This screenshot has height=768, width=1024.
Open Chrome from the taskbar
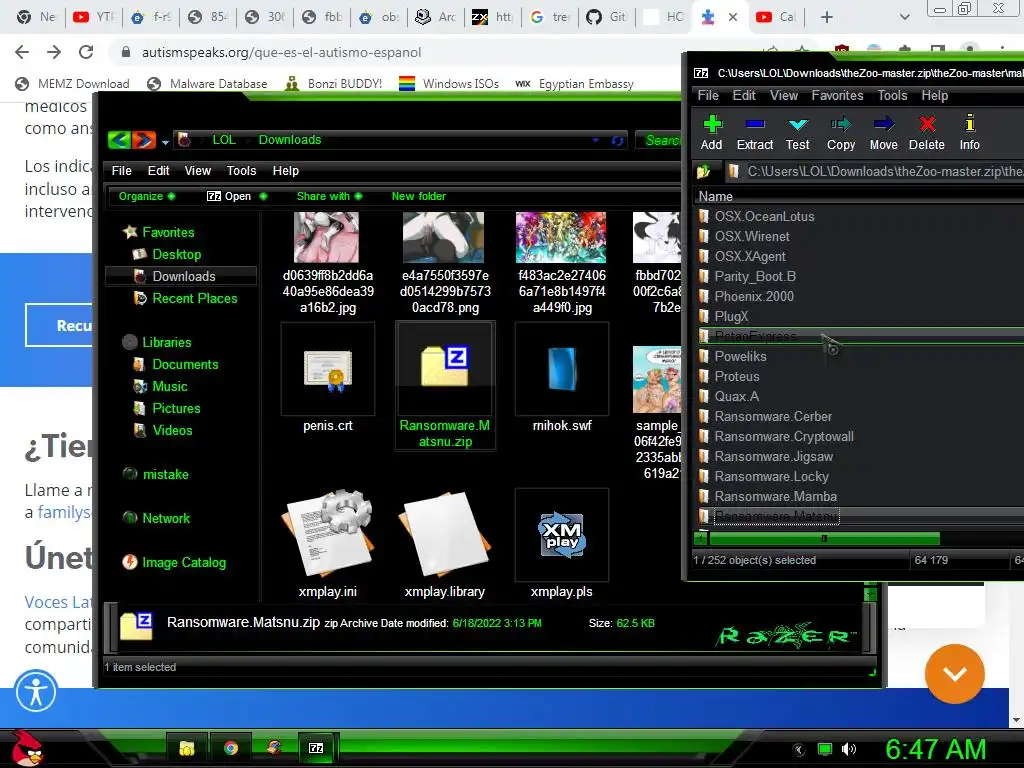click(231, 748)
